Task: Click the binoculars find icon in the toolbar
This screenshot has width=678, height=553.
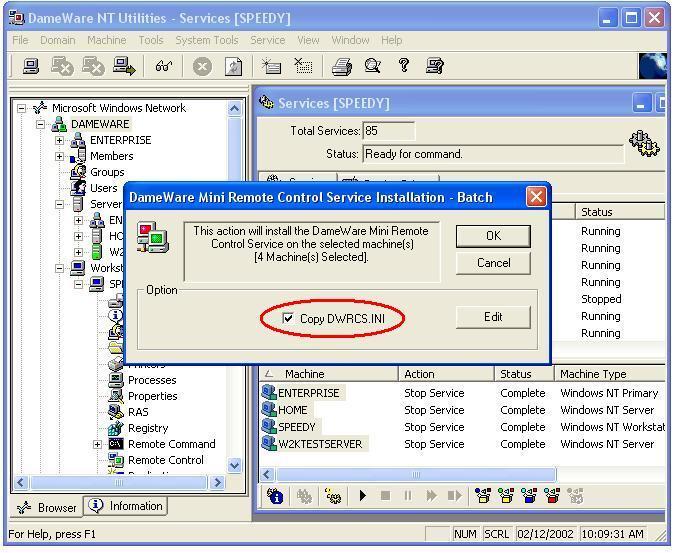Action: pos(163,67)
